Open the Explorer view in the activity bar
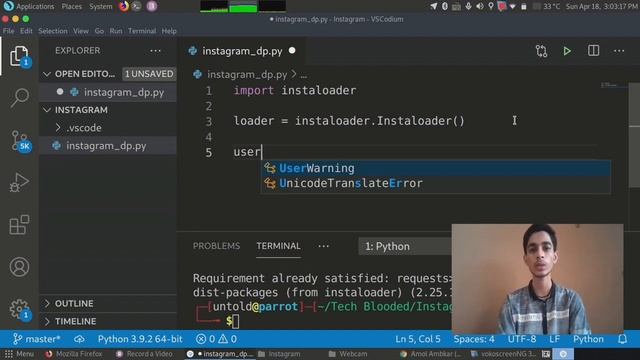 tap(19, 56)
